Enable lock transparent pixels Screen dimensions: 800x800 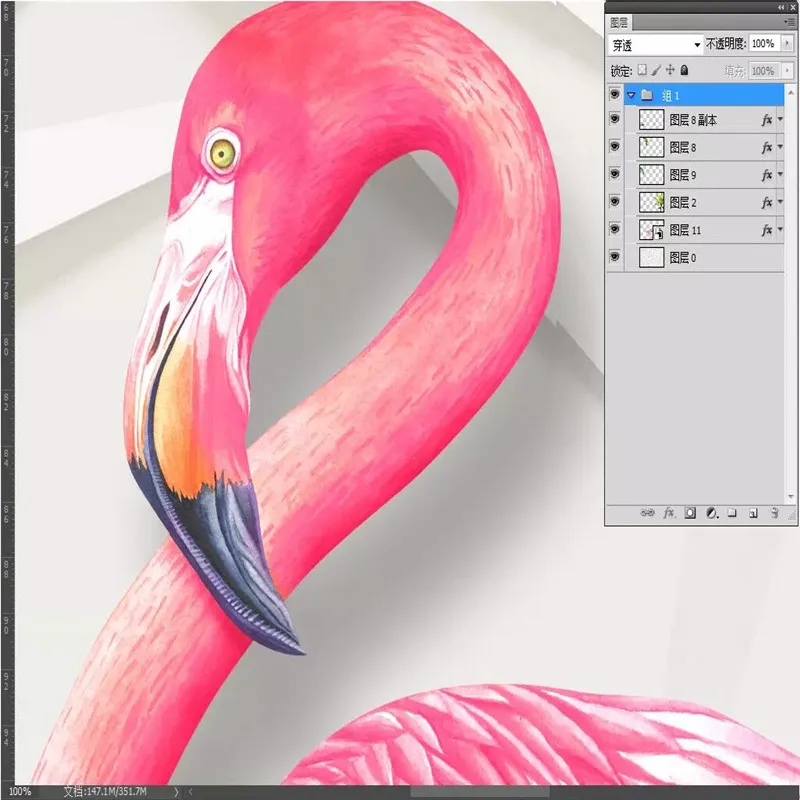point(643,71)
